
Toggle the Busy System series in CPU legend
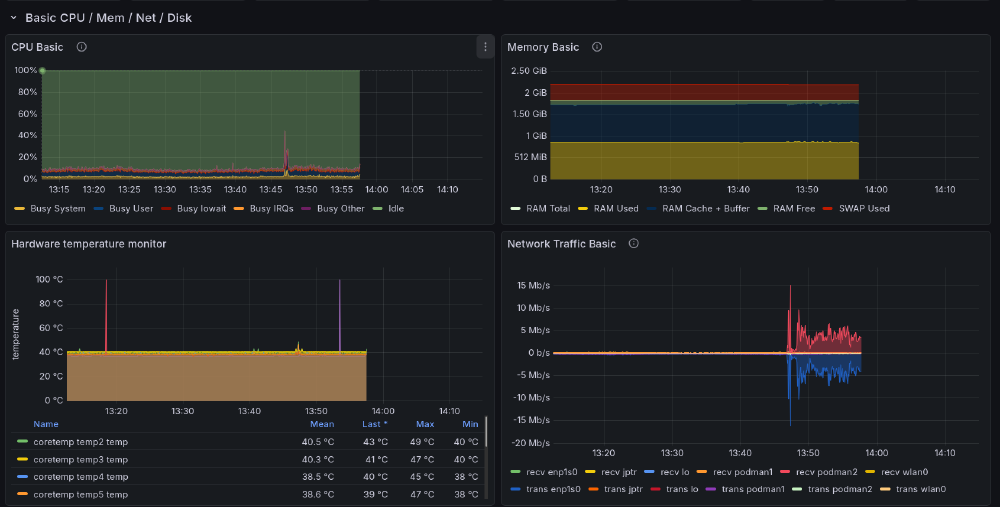click(56, 209)
